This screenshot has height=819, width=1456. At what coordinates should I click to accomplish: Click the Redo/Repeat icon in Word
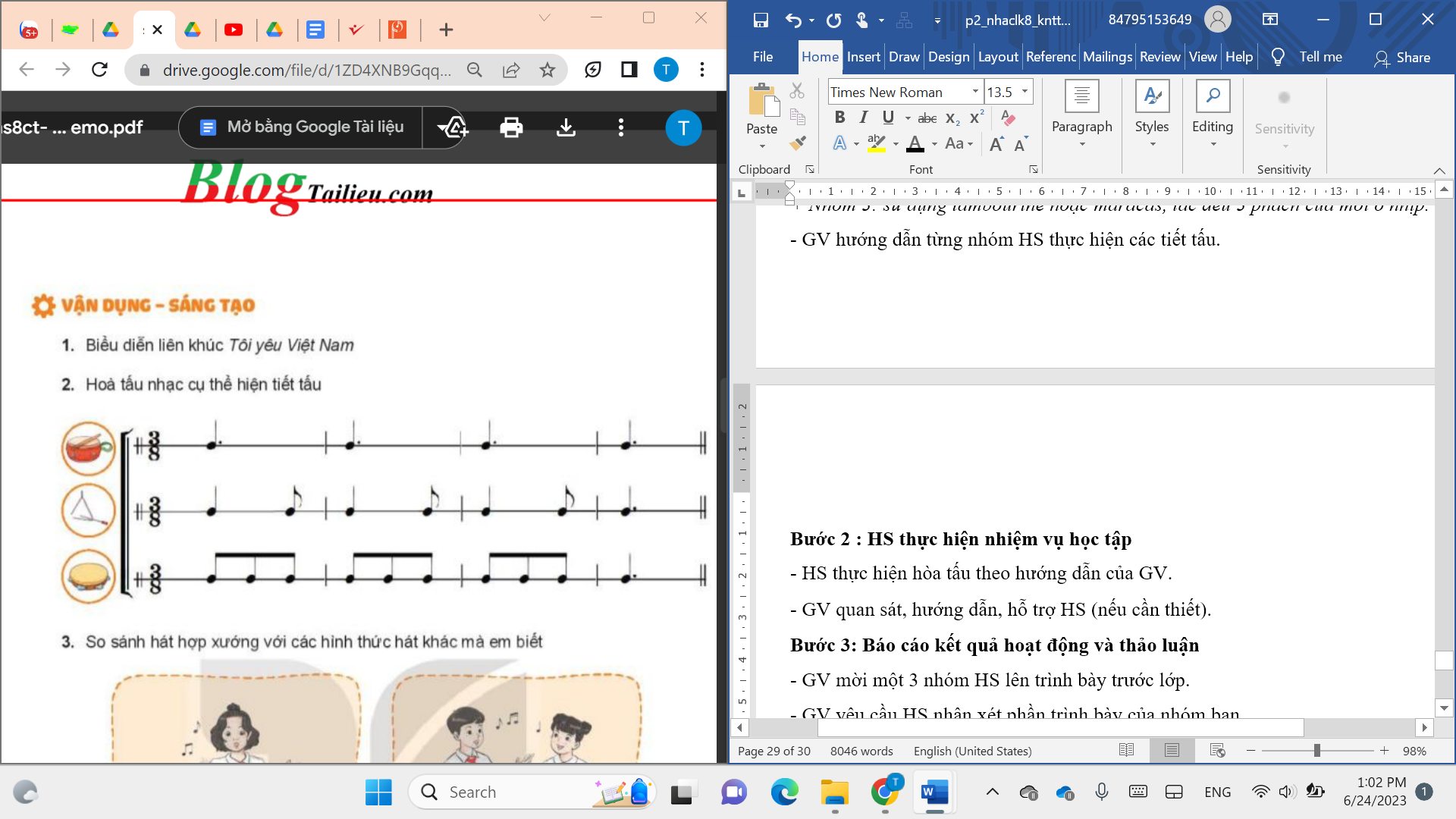[x=834, y=20]
